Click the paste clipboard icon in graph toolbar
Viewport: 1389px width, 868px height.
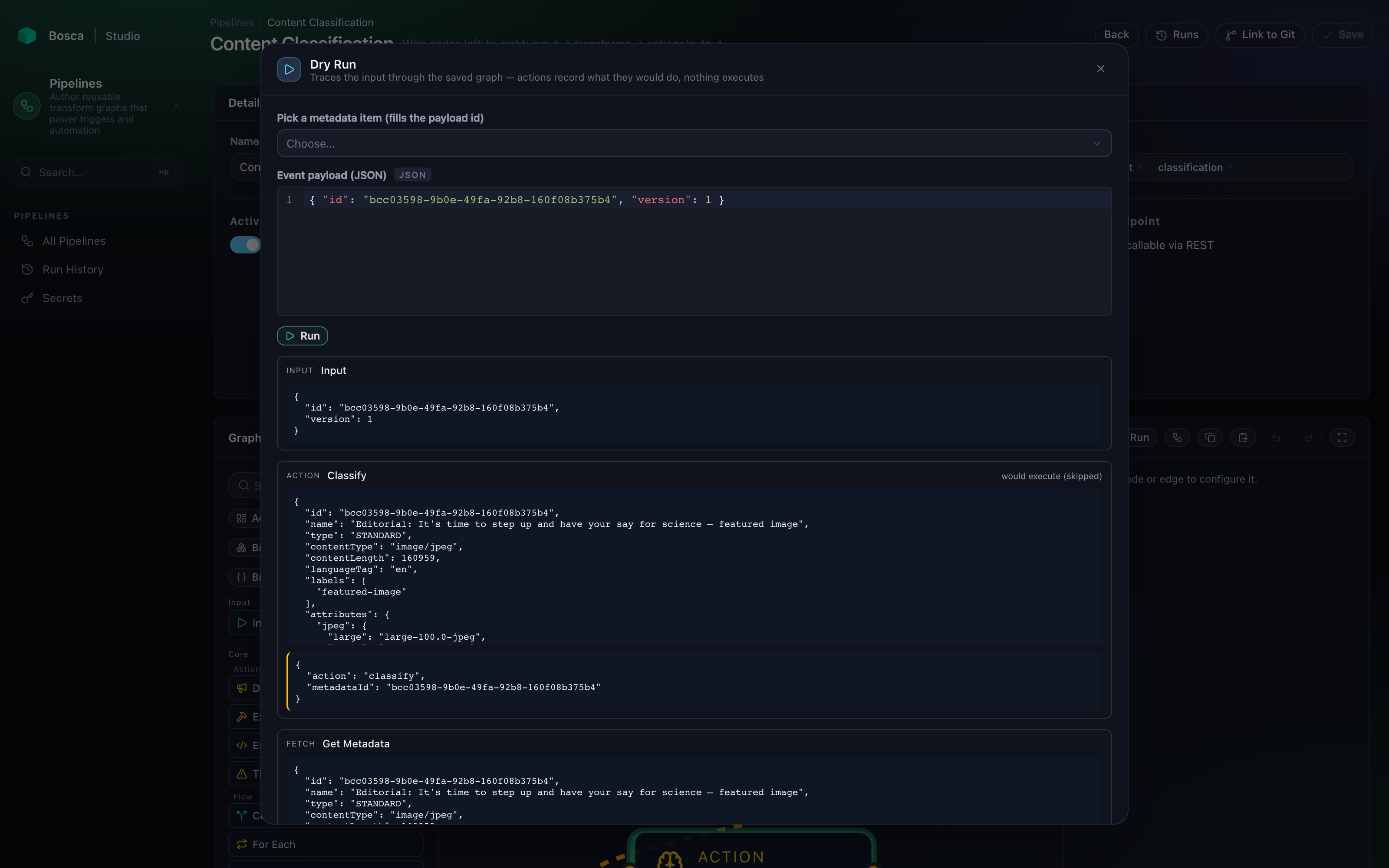click(1243, 437)
